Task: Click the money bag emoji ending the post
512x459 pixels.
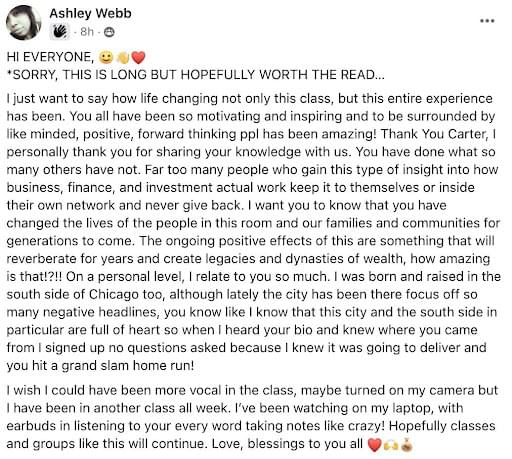Action: pyautogui.click(x=407, y=444)
